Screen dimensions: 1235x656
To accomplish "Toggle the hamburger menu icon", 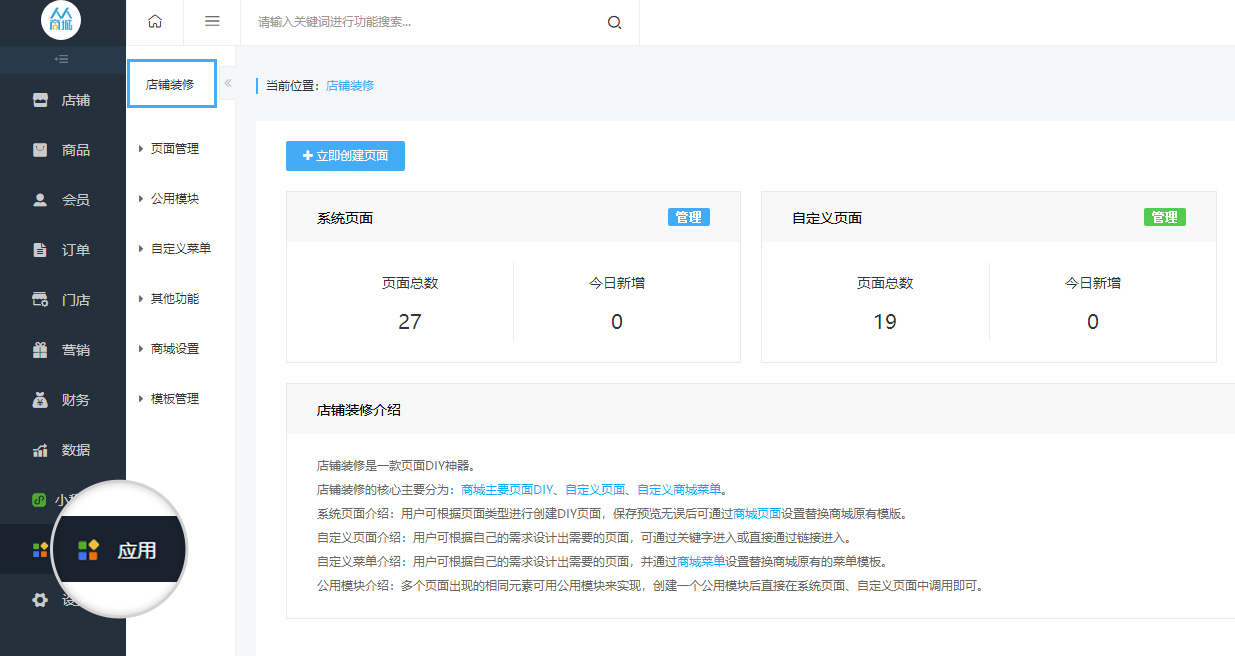I will (x=212, y=22).
